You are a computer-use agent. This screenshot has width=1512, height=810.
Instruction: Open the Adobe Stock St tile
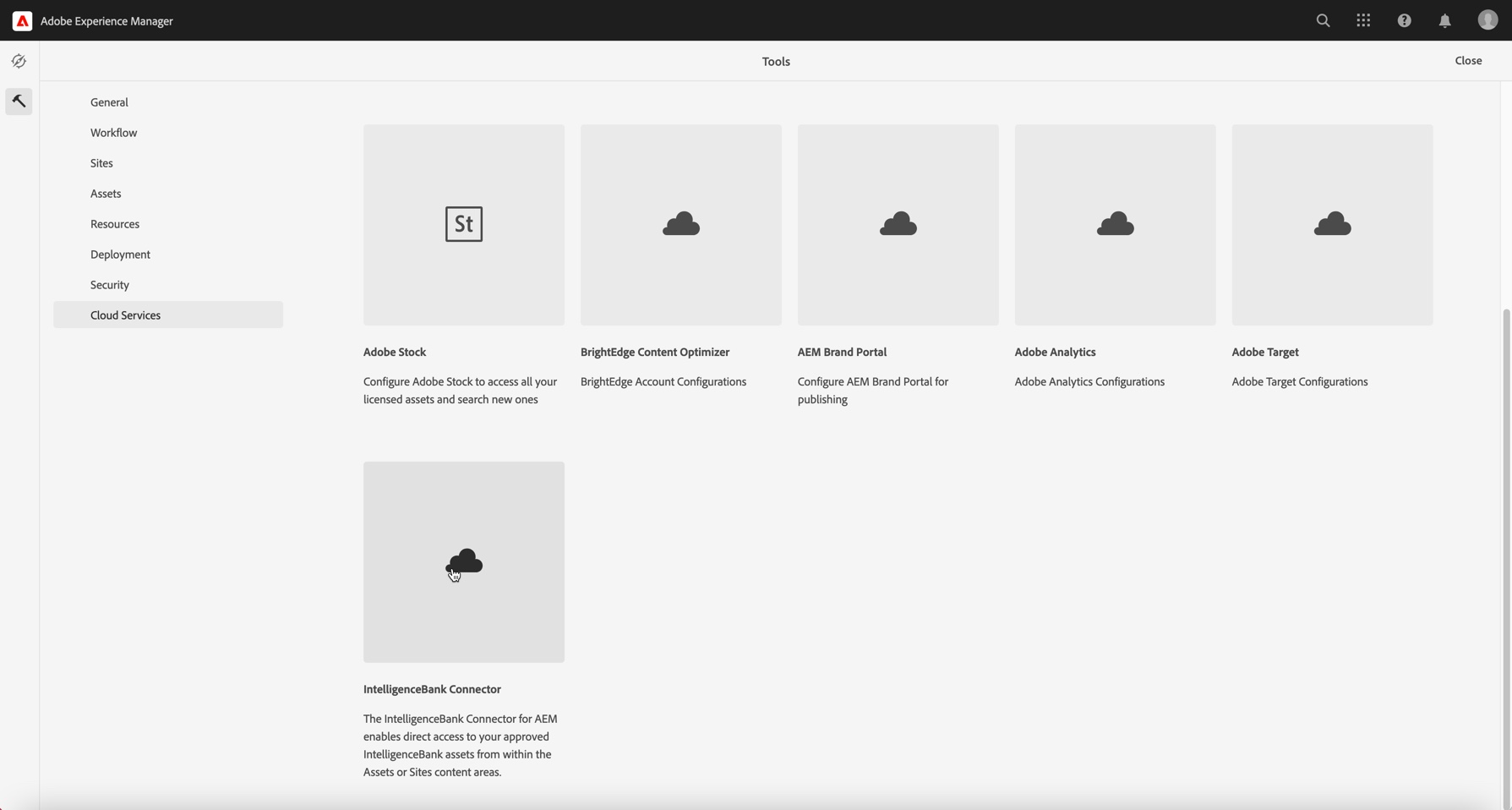click(x=464, y=225)
